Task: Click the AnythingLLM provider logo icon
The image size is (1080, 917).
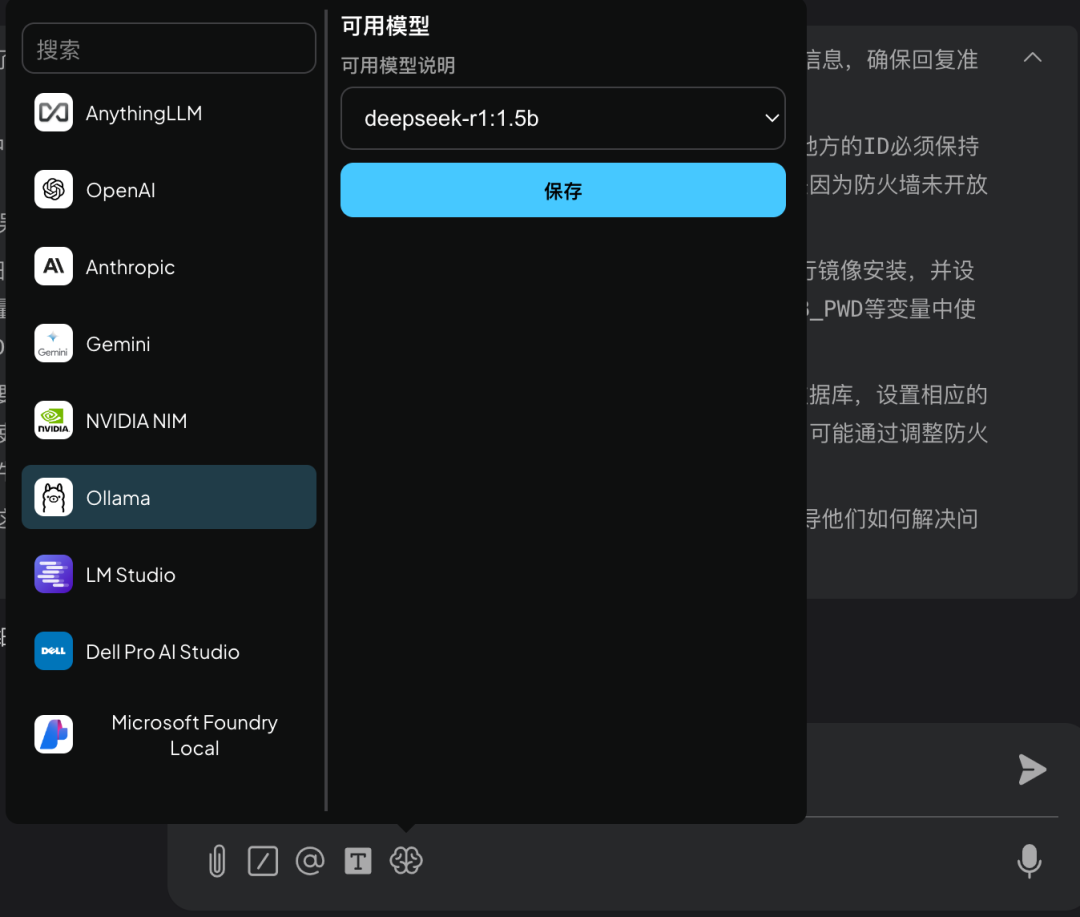Action: (54, 112)
